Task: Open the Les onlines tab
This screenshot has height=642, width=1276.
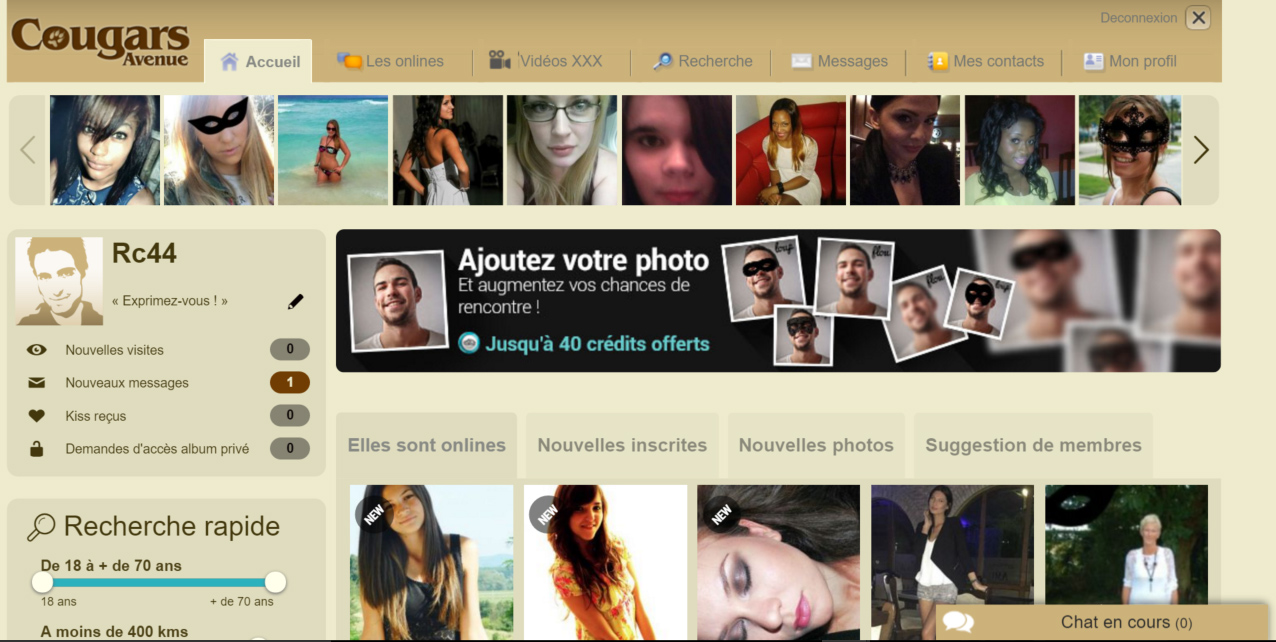Action: point(391,61)
